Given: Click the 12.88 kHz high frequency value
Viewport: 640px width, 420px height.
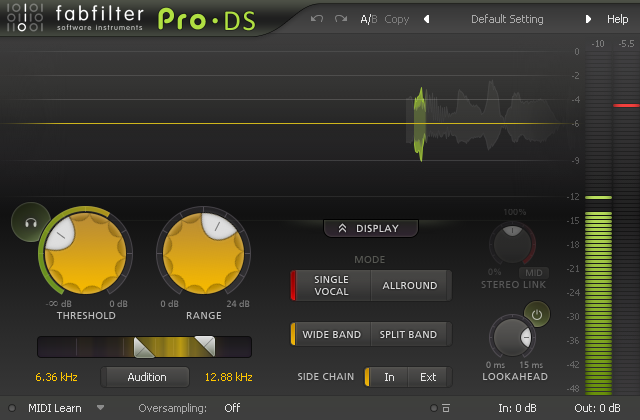Looking at the screenshot, I should (229, 377).
